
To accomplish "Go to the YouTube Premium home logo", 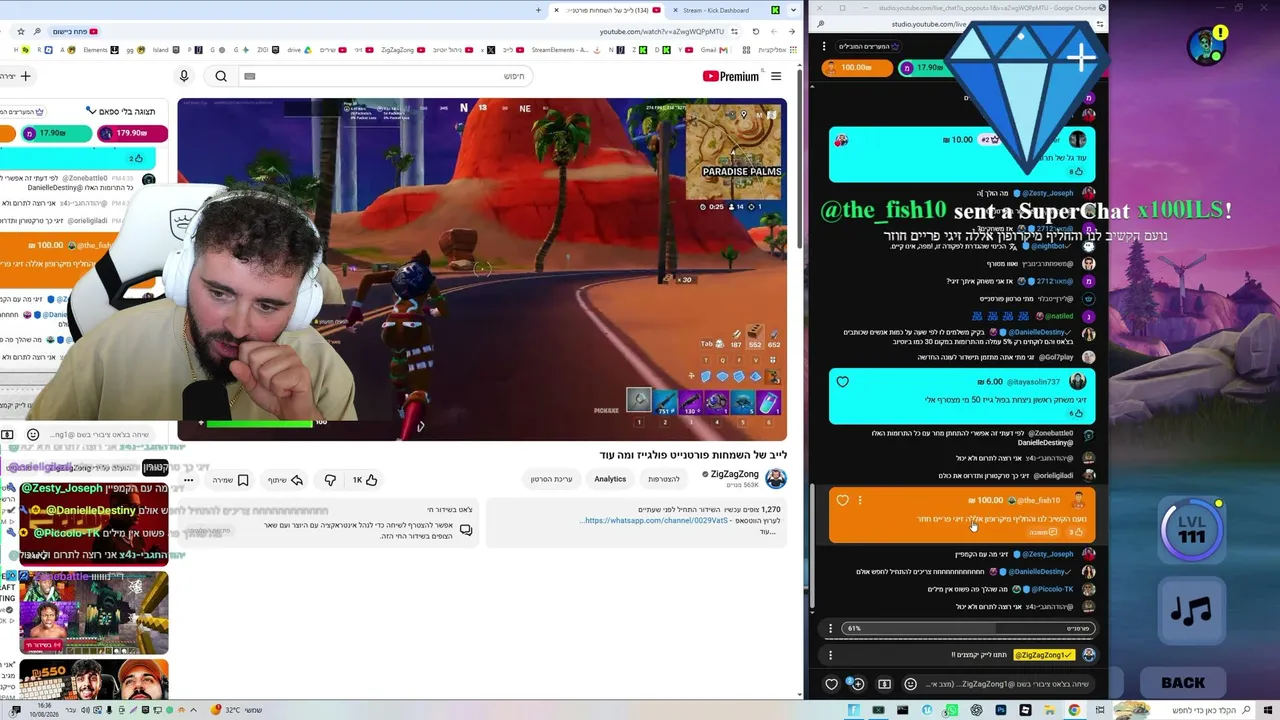I will pos(731,76).
